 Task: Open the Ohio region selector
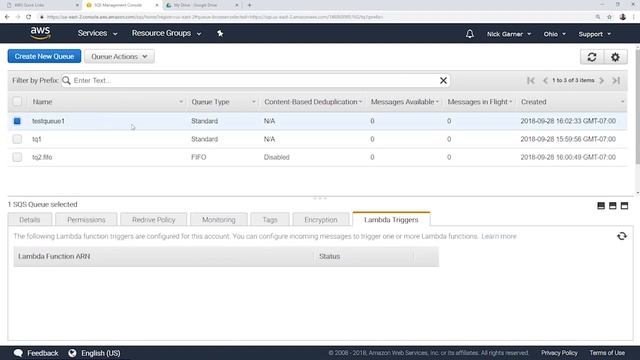click(x=554, y=34)
